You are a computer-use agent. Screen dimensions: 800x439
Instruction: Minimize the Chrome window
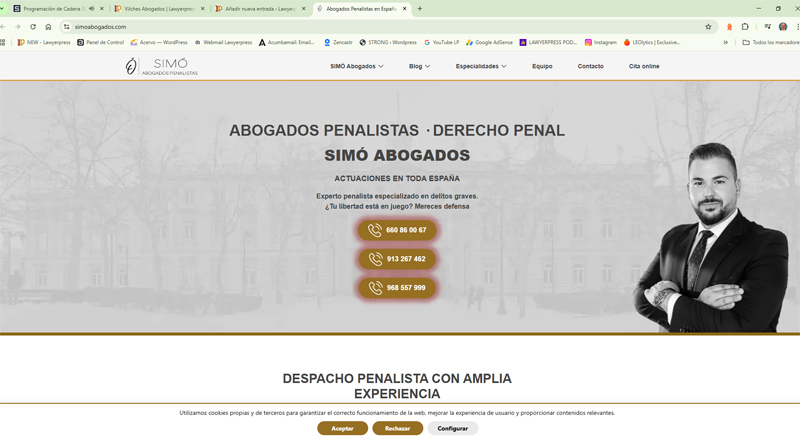[759, 9]
